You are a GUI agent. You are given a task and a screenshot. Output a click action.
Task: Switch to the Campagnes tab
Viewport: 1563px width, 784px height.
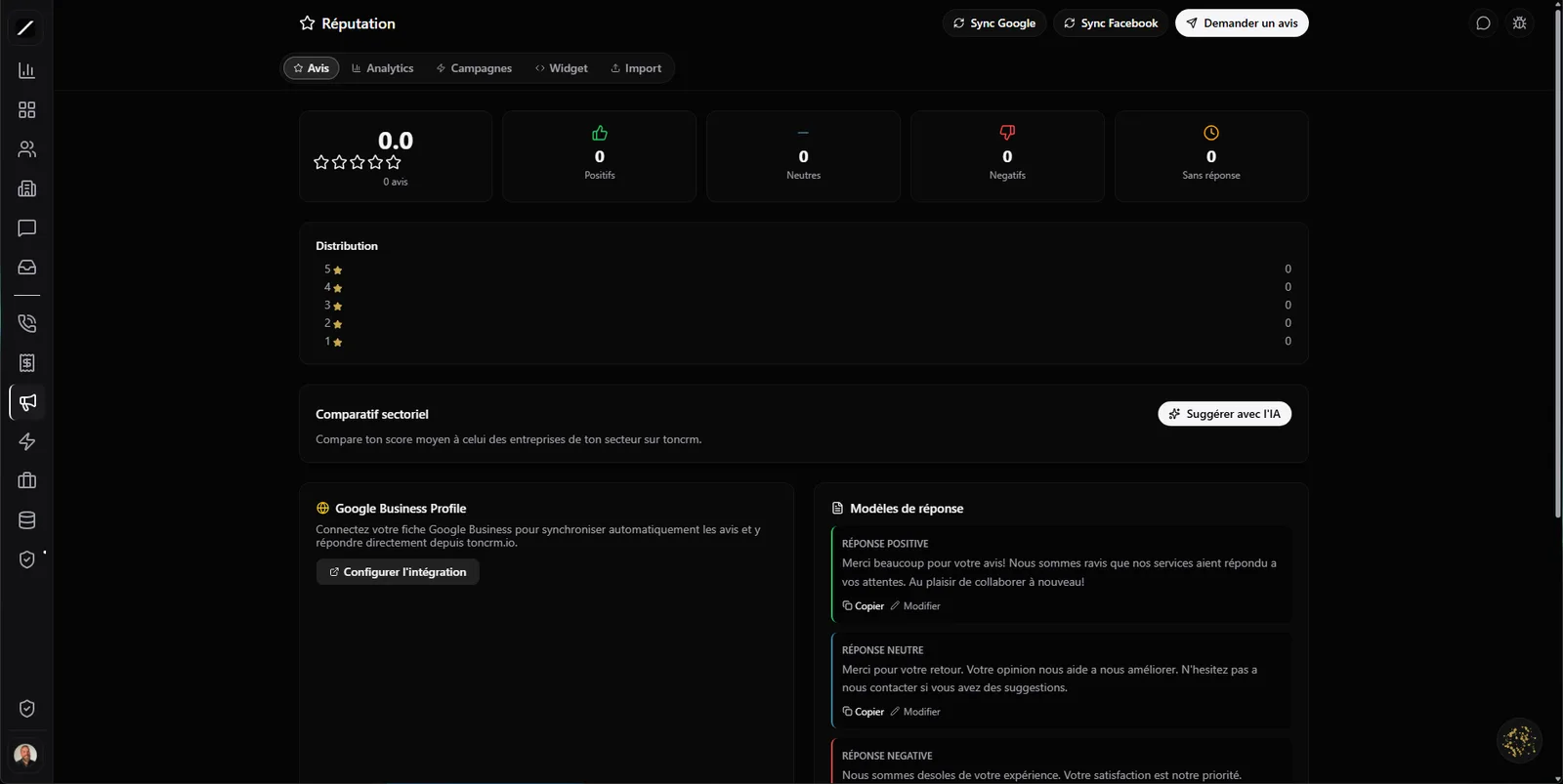click(x=474, y=68)
